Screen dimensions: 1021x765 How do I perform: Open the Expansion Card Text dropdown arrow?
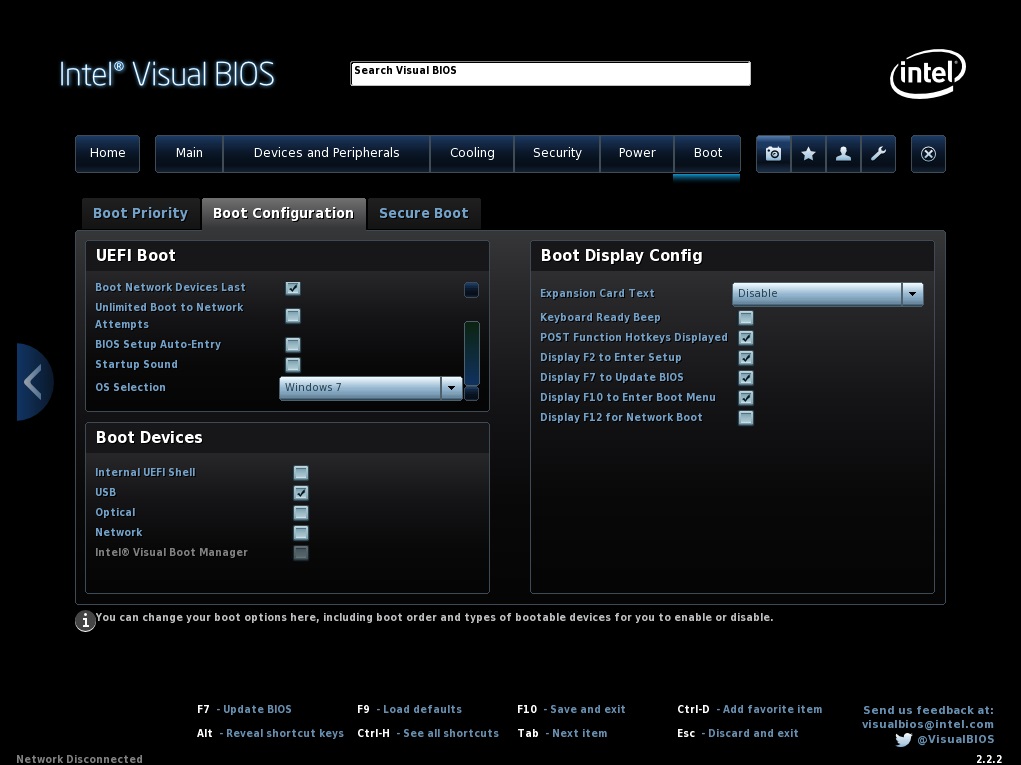pyautogui.click(x=912, y=294)
